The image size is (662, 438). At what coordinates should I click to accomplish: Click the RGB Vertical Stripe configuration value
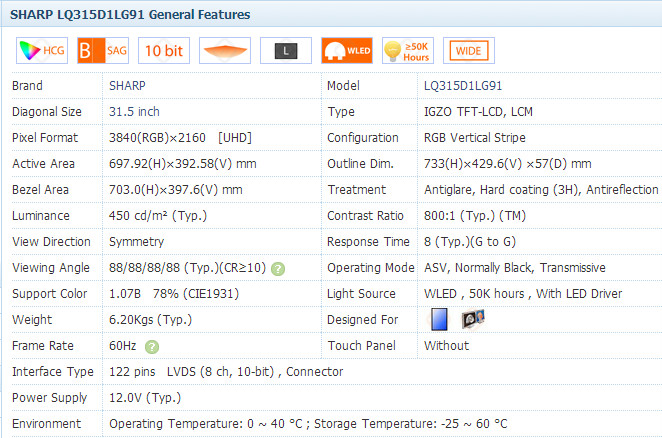tap(475, 138)
